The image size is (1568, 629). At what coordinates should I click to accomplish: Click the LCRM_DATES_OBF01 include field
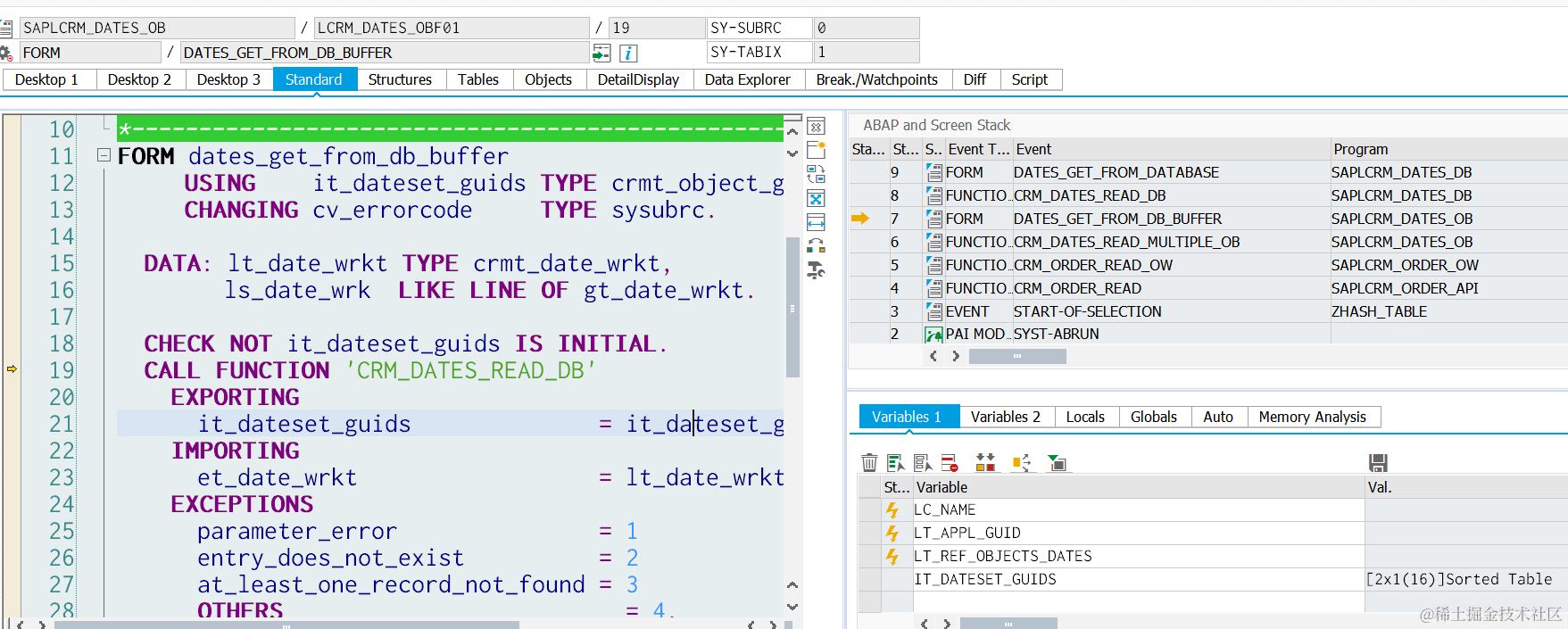click(x=452, y=29)
